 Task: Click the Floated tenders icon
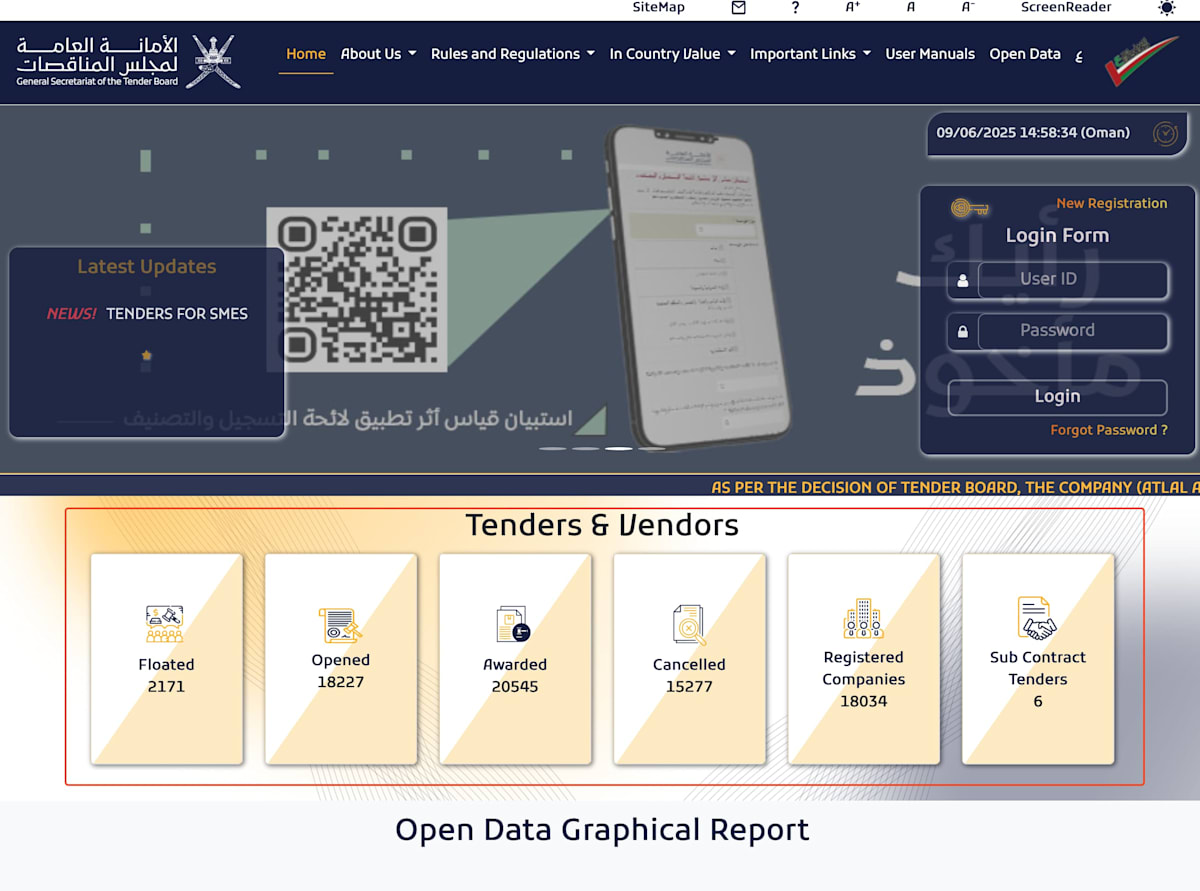165,623
